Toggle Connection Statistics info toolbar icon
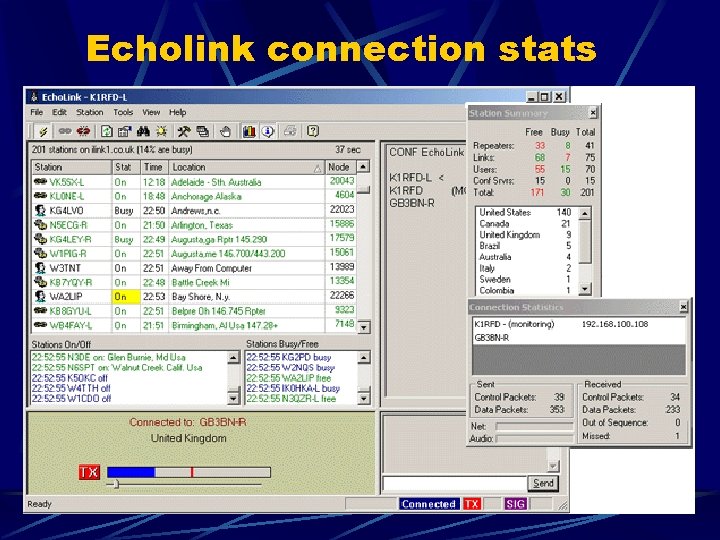This screenshot has height=540, width=720. [268, 132]
